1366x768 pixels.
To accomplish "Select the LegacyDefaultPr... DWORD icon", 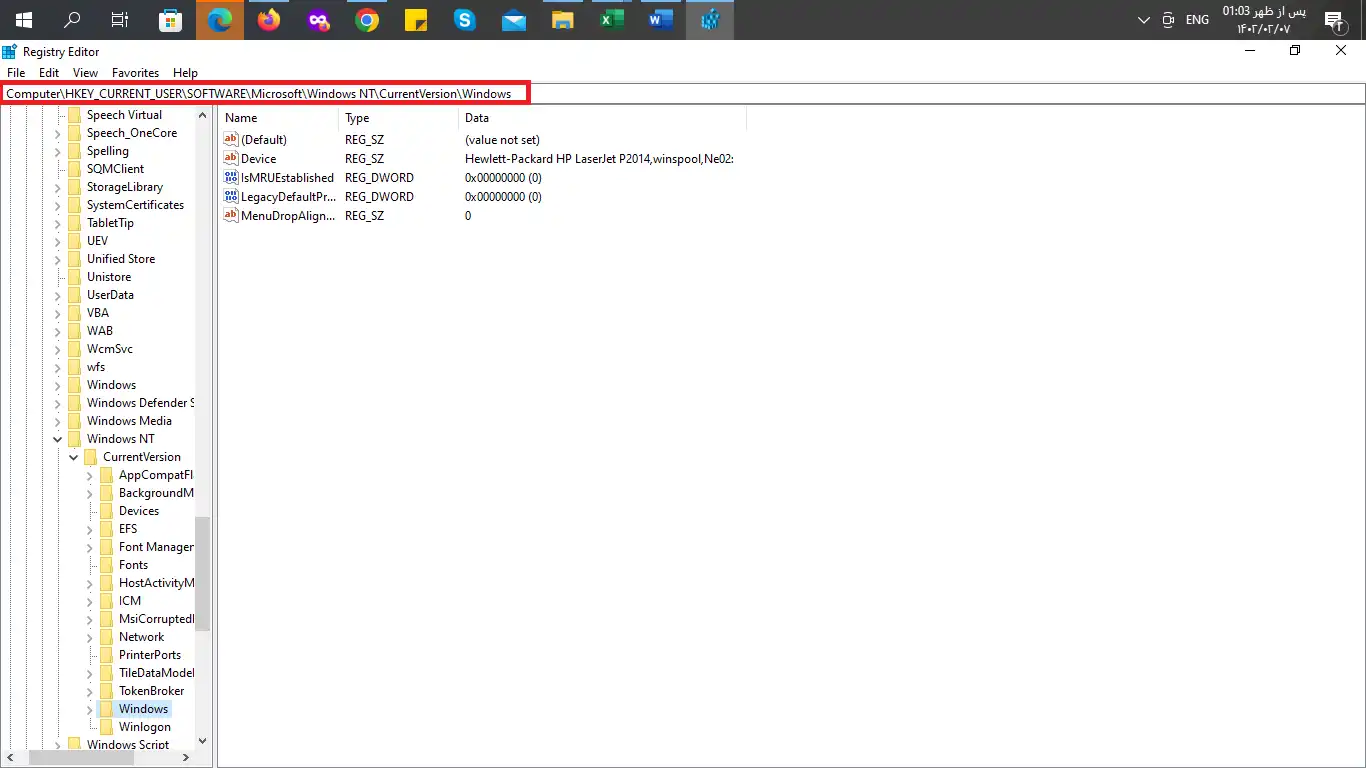I will [x=231, y=197].
